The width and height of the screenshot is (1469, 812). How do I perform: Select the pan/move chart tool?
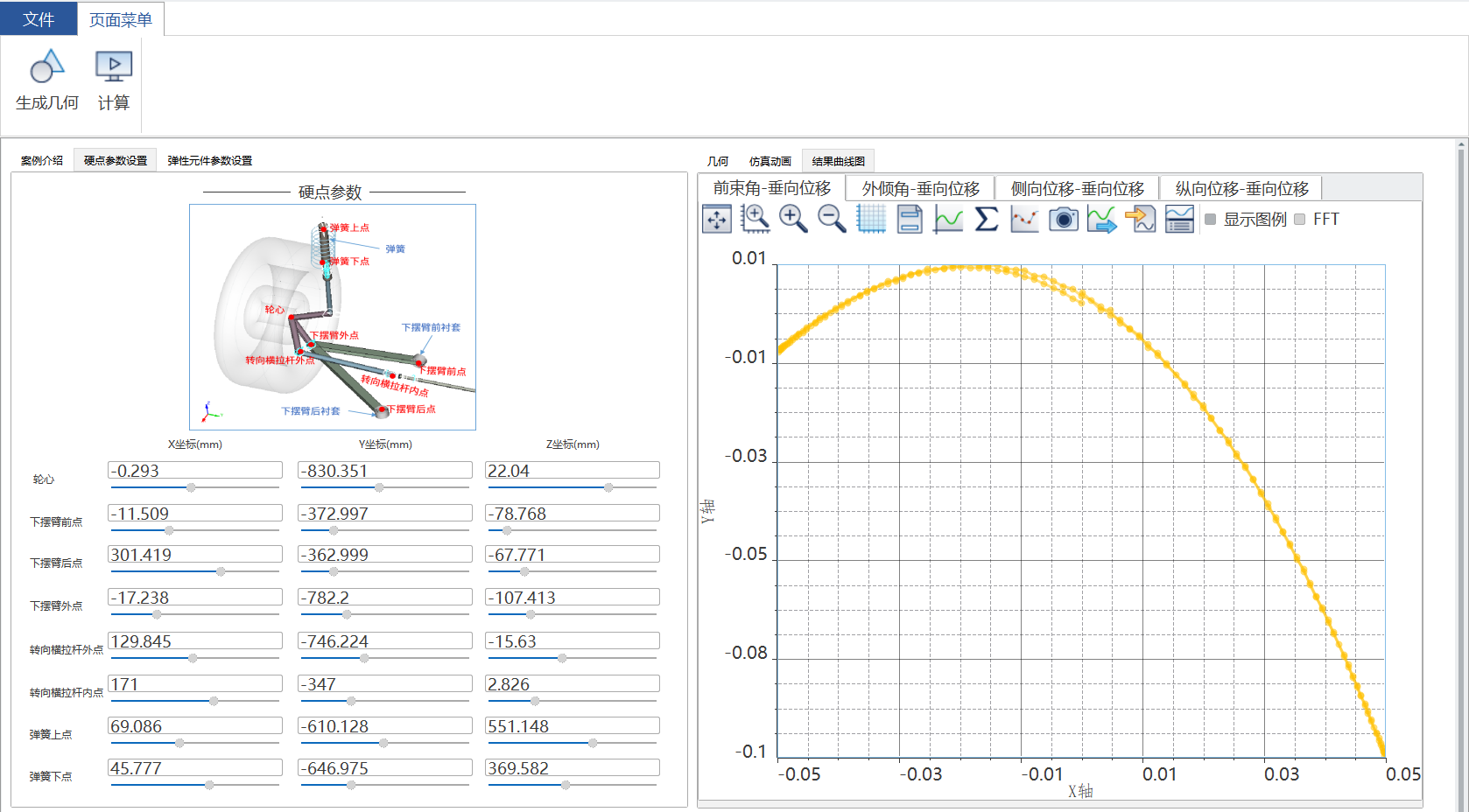tap(717, 219)
